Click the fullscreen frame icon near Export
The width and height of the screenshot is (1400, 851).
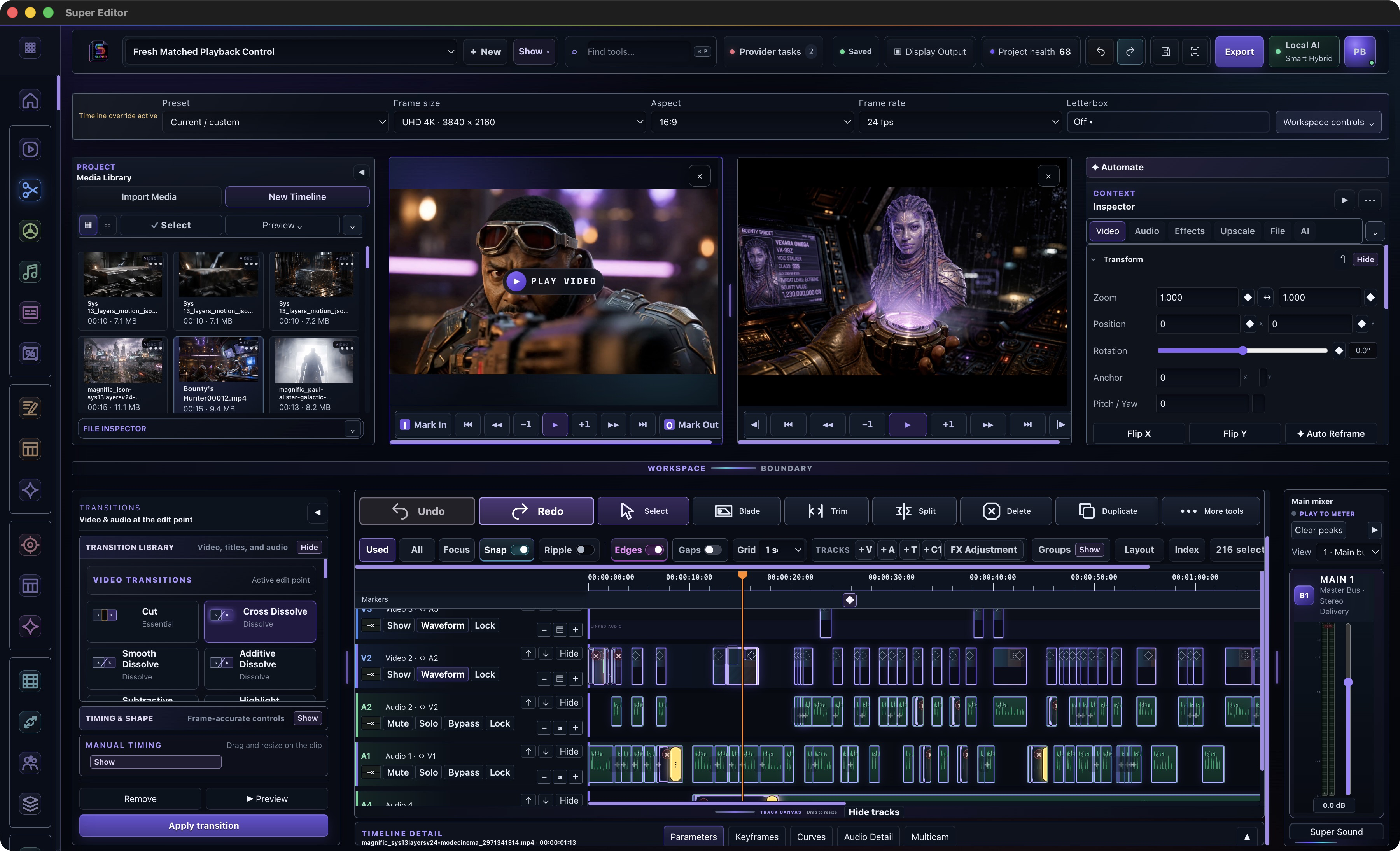[1195, 52]
